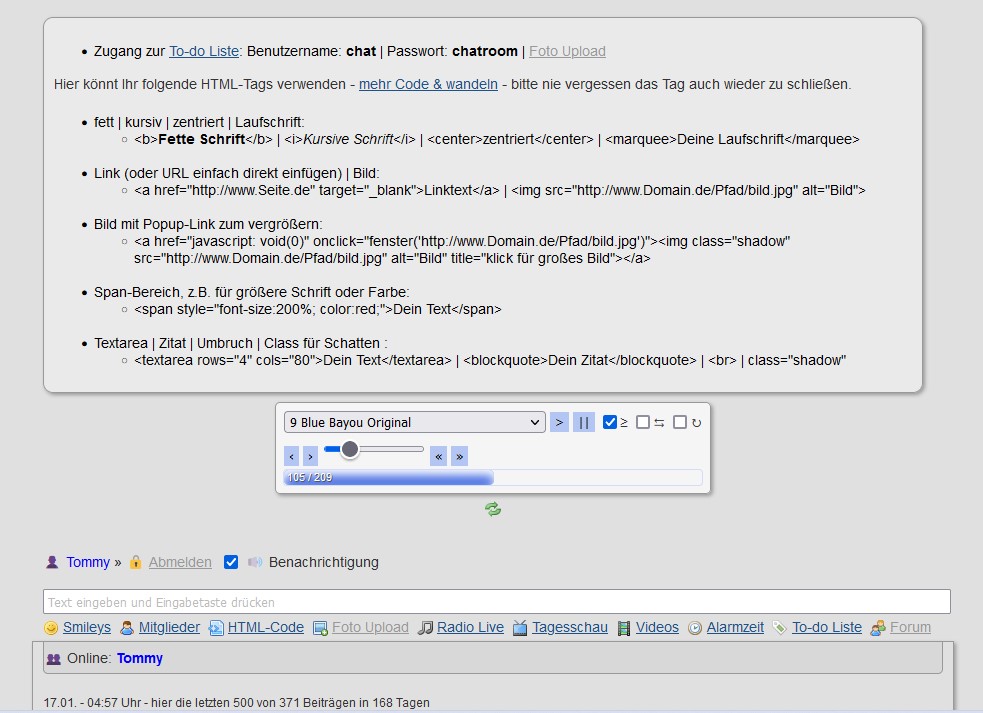983x713 pixels.
Task: Uncheck the continuous play checkbox
Action: pyautogui.click(x=610, y=422)
